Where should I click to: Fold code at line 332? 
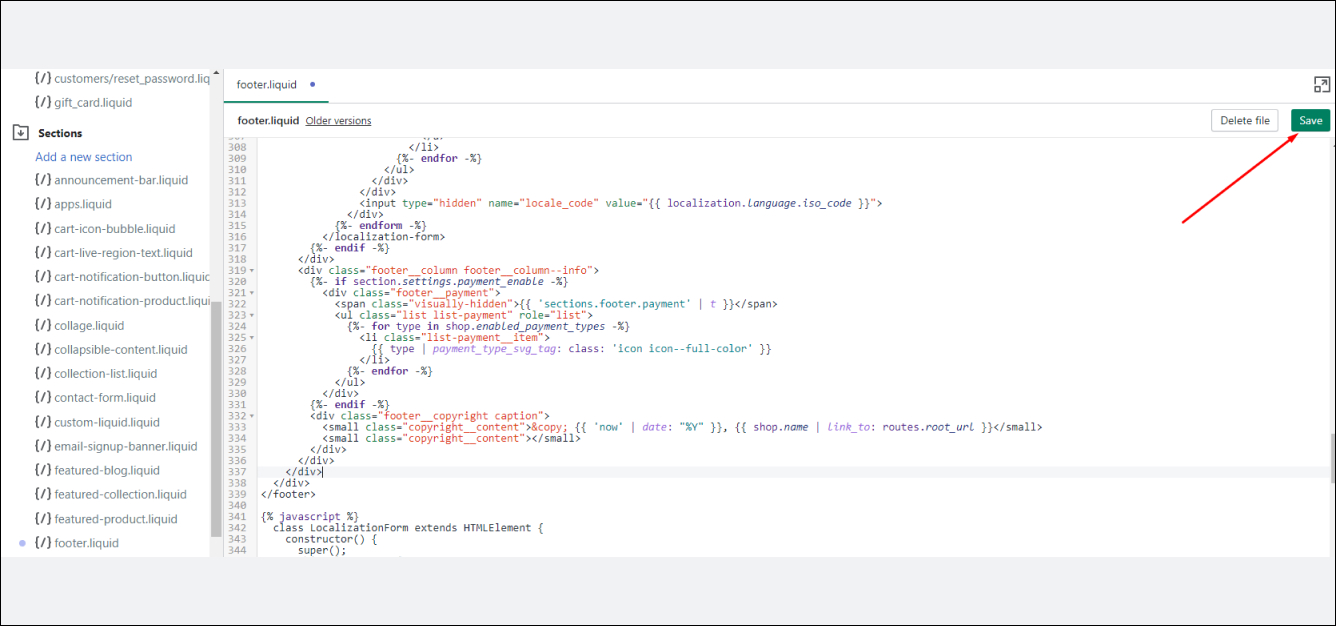(252, 416)
